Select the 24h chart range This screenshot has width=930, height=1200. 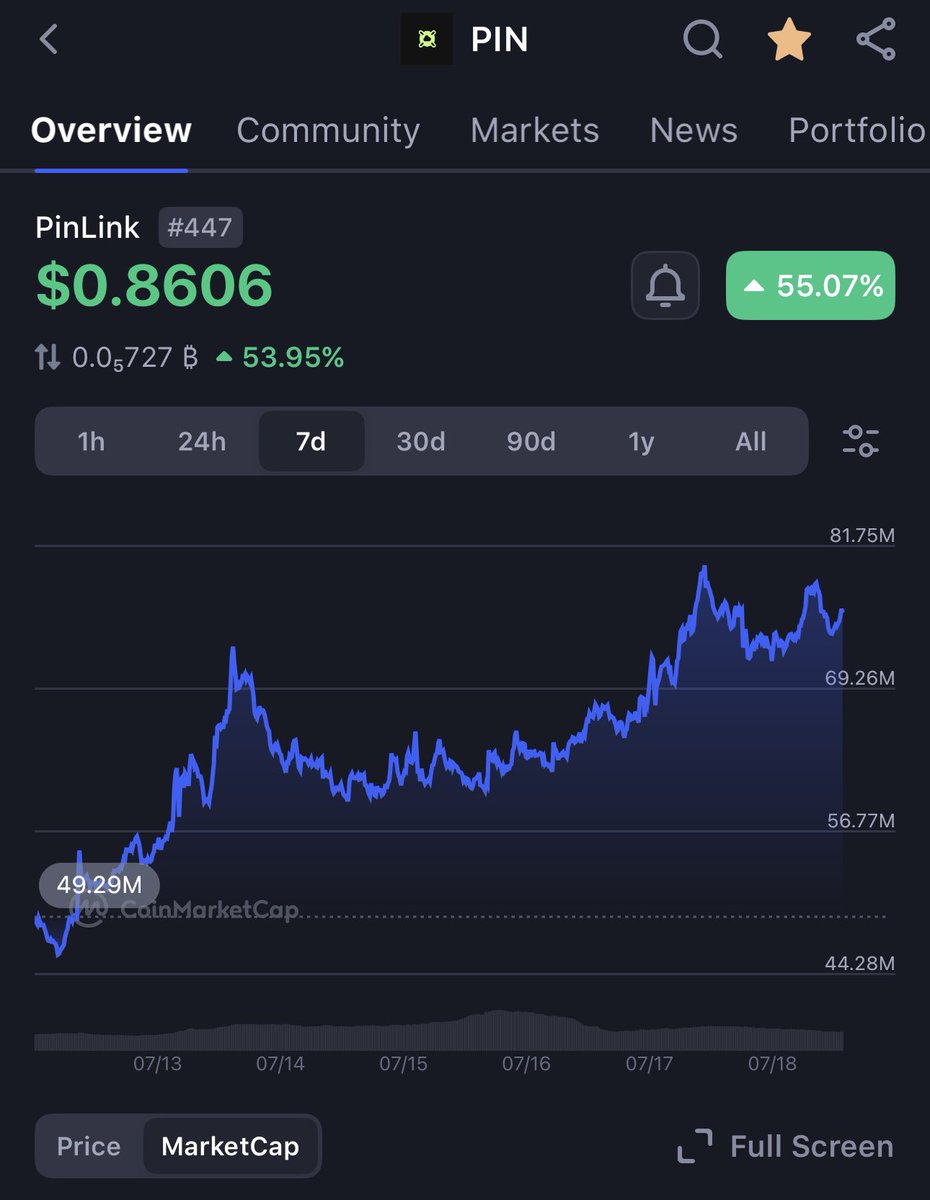tap(202, 441)
